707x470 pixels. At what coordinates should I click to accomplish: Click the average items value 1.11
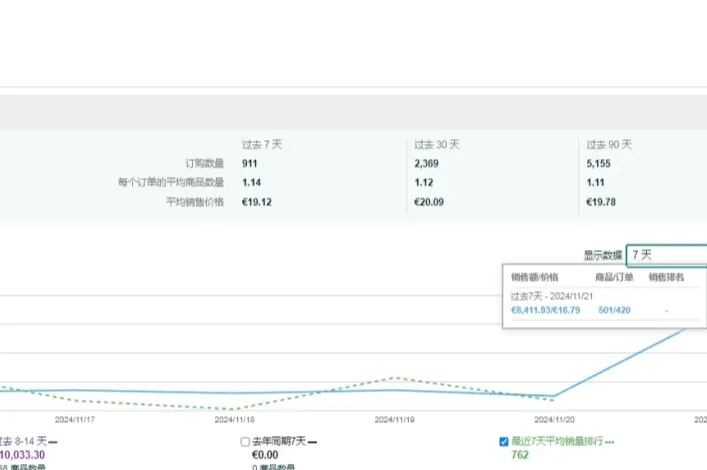[596, 183]
